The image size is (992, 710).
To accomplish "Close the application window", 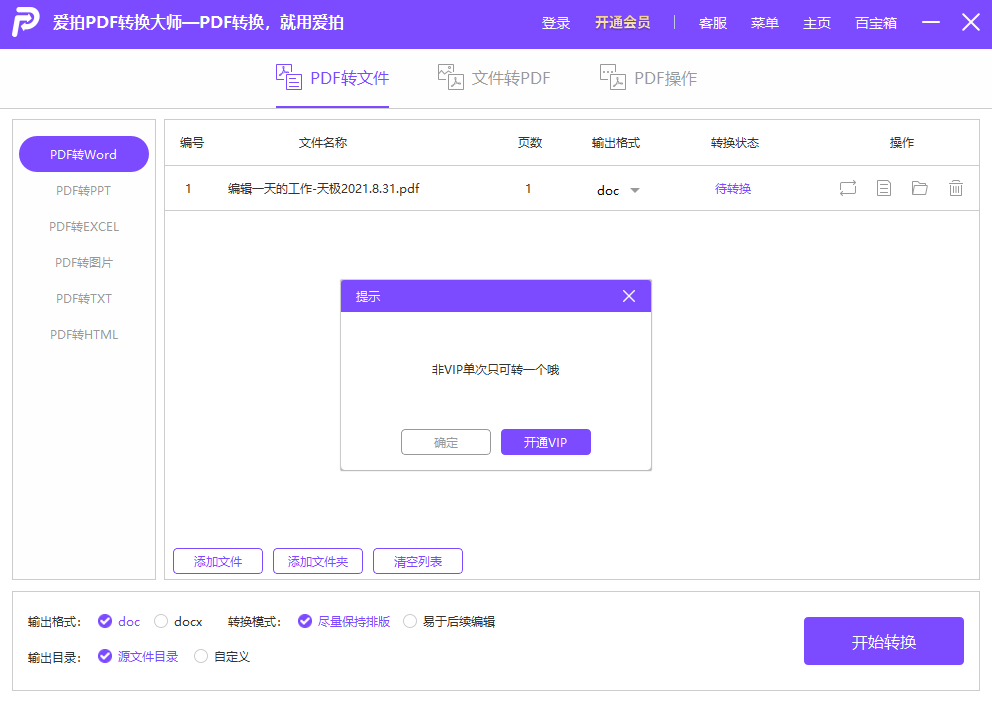I will [970, 22].
